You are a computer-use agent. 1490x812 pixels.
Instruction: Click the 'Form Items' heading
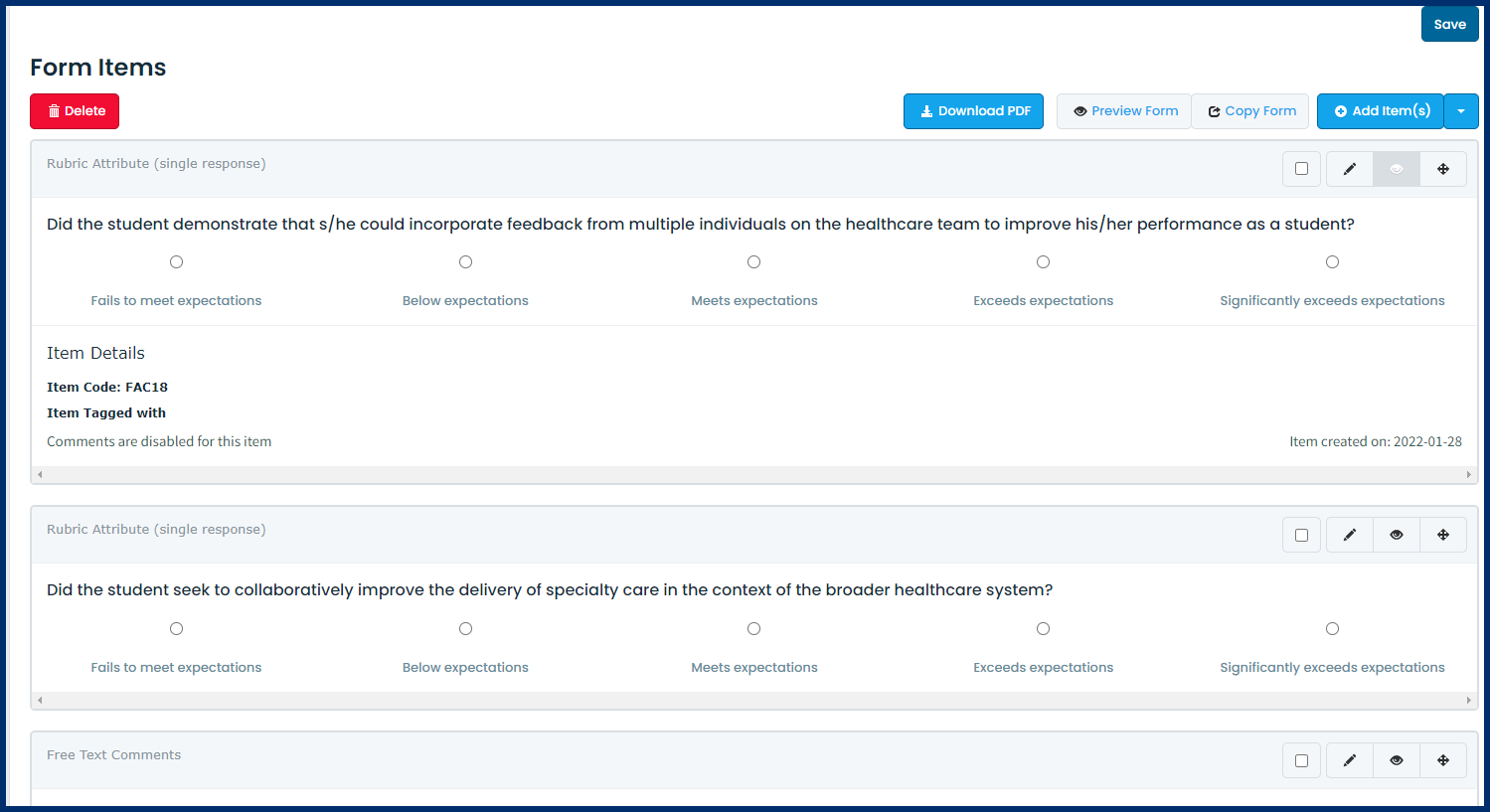[x=98, y=68]
